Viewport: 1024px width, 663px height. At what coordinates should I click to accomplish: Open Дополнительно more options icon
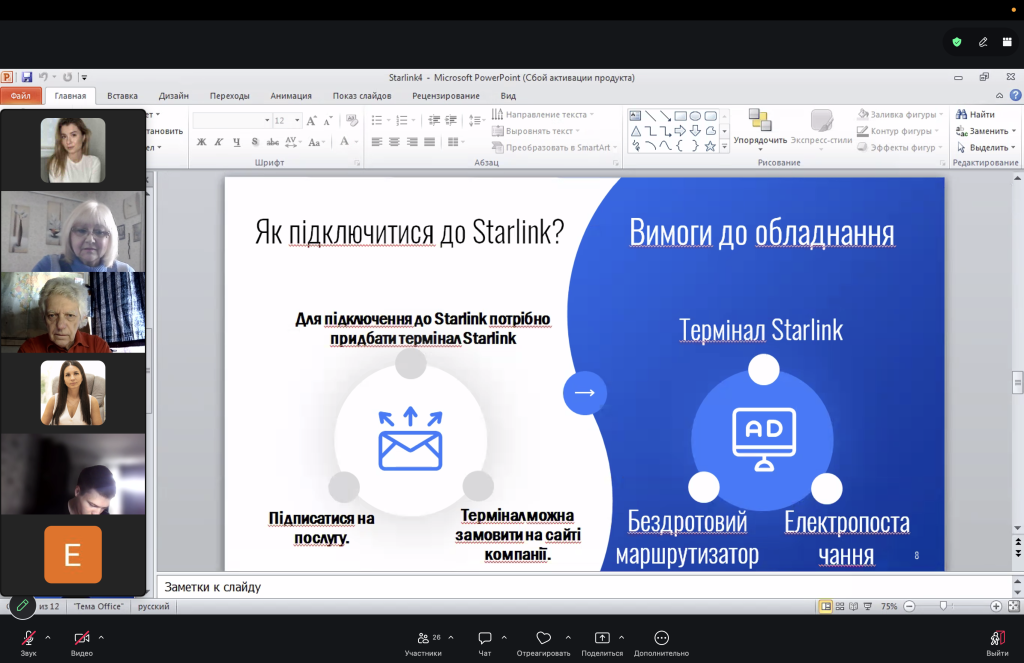662,638
